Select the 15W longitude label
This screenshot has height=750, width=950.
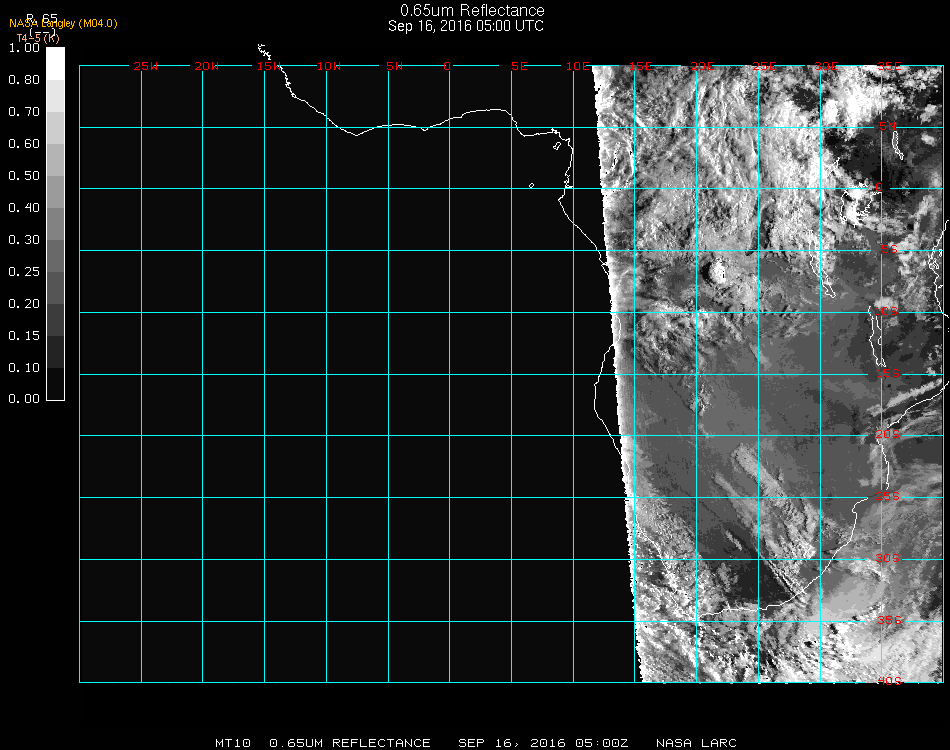pos(268,66)
